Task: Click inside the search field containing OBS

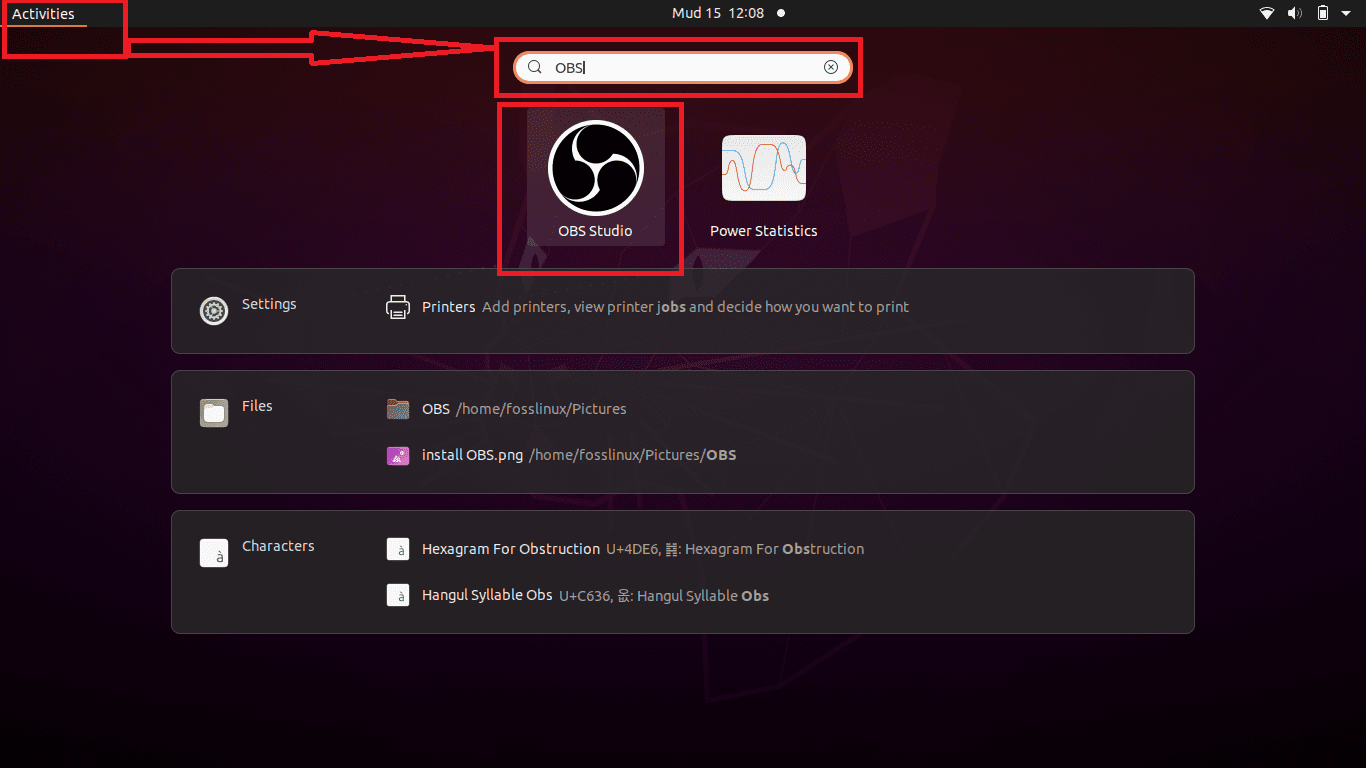Action: 683,67
